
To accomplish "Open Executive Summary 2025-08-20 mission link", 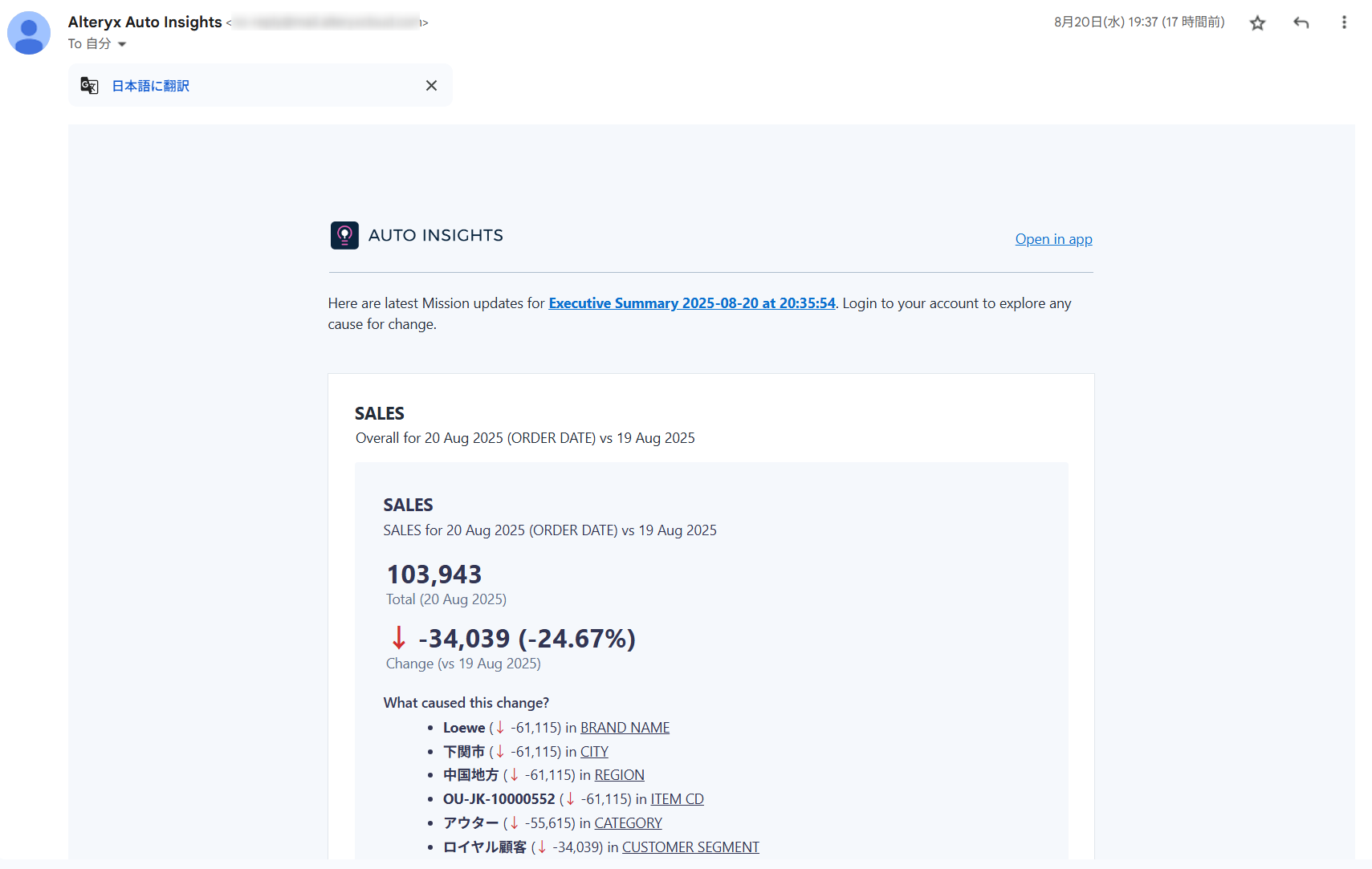I will pos(692,303).
